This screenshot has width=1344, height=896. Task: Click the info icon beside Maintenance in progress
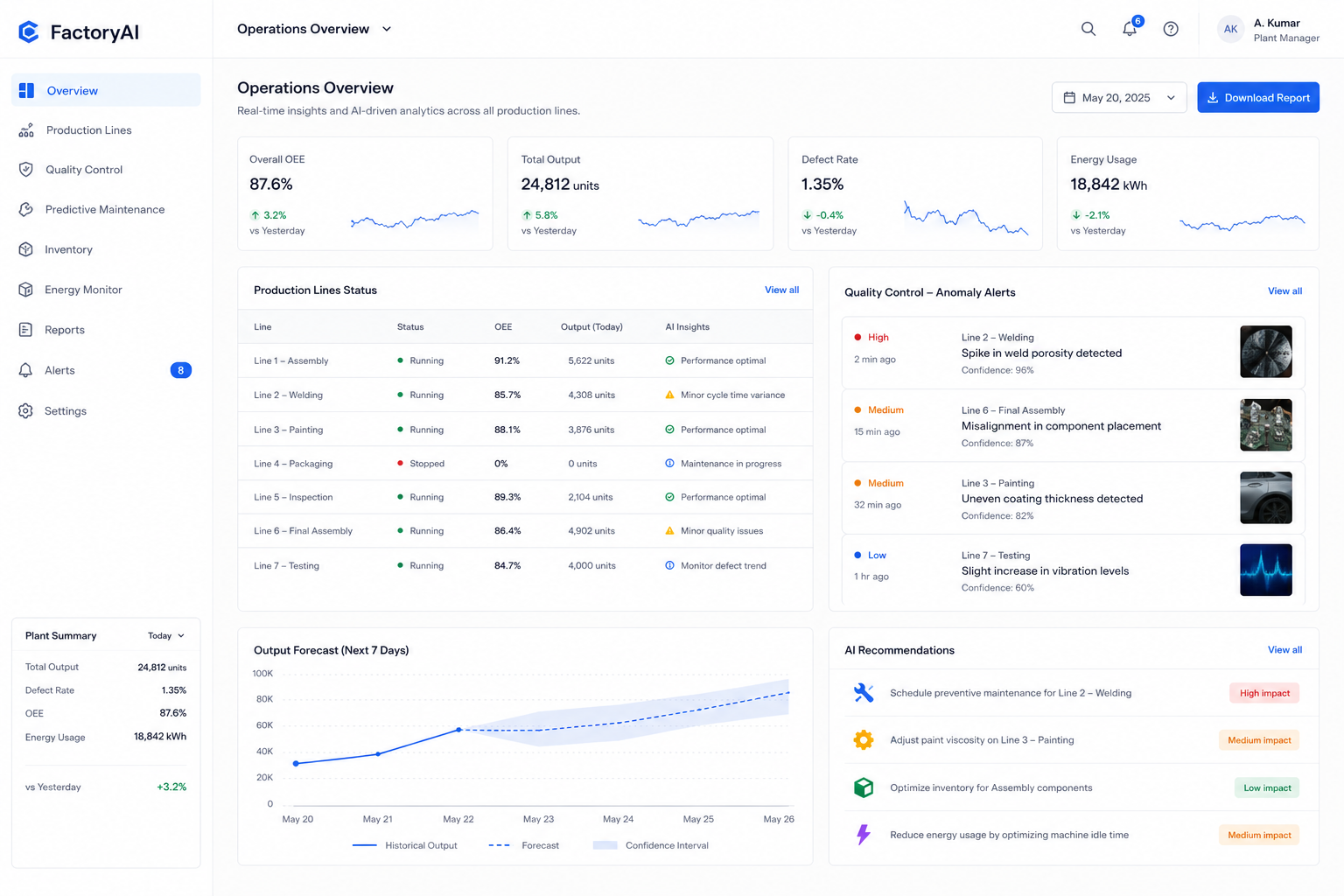pos(669,464)
